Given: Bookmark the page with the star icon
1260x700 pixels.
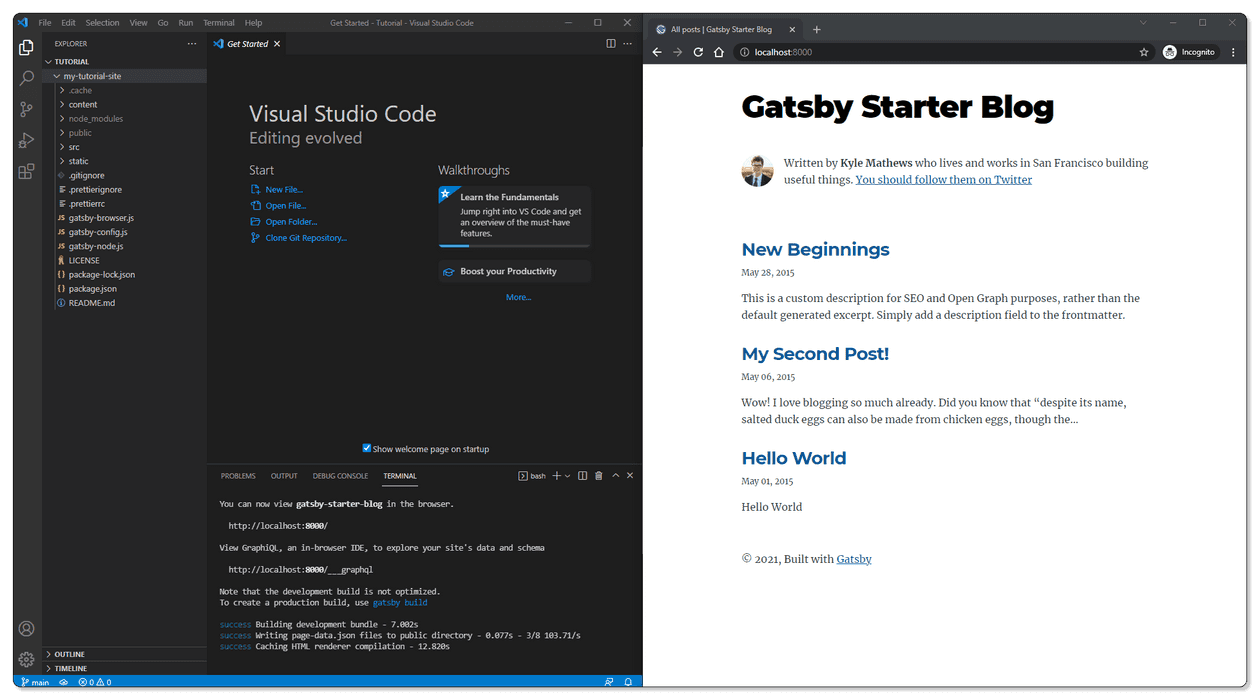Looking at the screenshot, I should pyautogui.click(x=1144, y=52).
